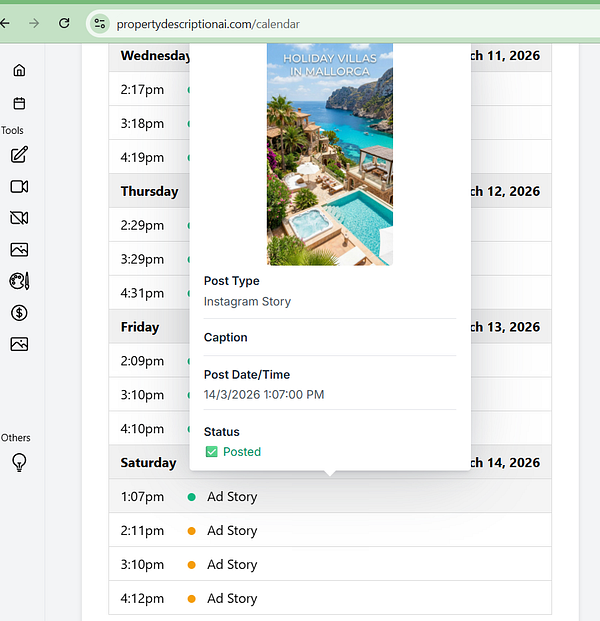Click the Wednesday 2:17pm time slot

click(142, 90)
